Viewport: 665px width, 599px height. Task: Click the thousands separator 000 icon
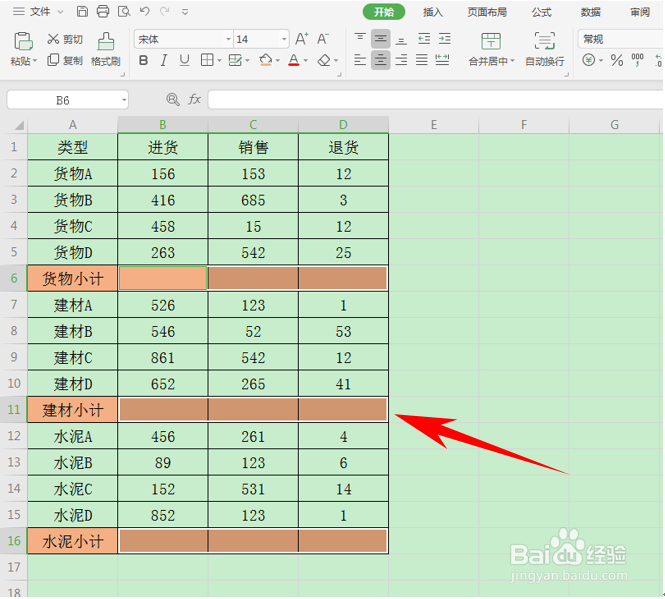point(637,60)
